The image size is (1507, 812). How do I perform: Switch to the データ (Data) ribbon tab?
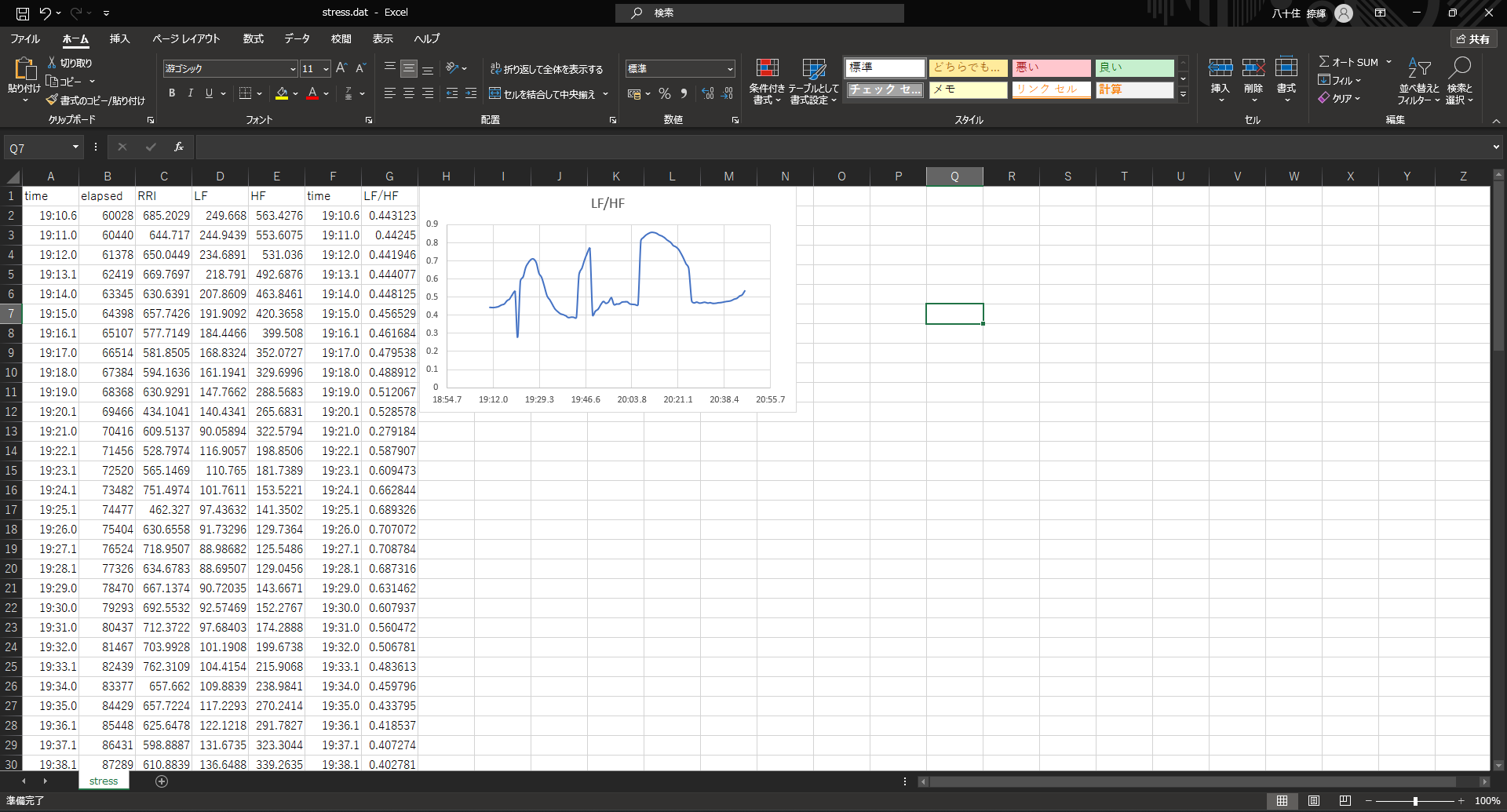tap(297, 38)
